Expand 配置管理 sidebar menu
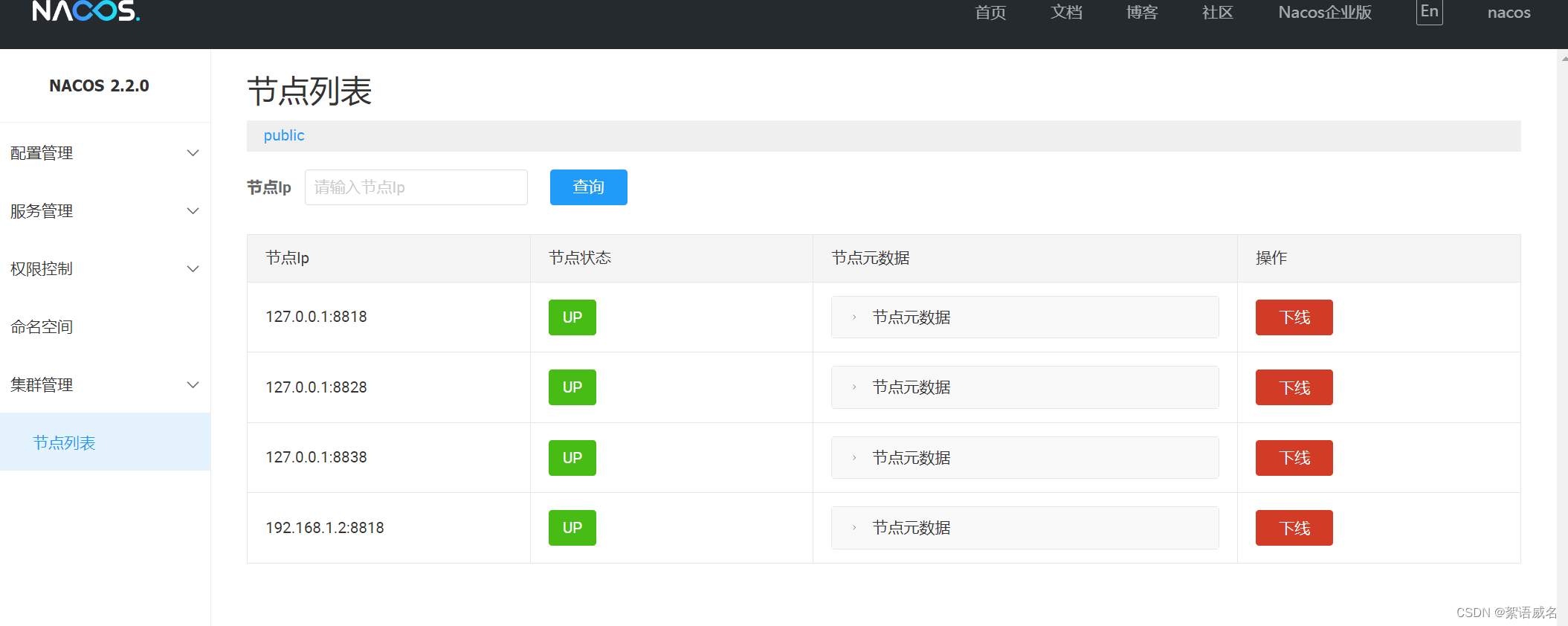Image resolution: width=1568 pixels, height=626 pixels. point(105,153)
